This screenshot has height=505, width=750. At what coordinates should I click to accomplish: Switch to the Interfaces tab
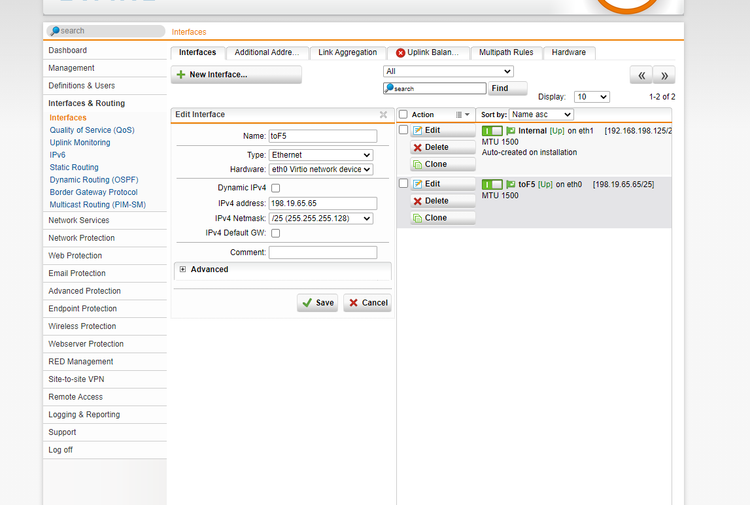click(x=198, y=53)
